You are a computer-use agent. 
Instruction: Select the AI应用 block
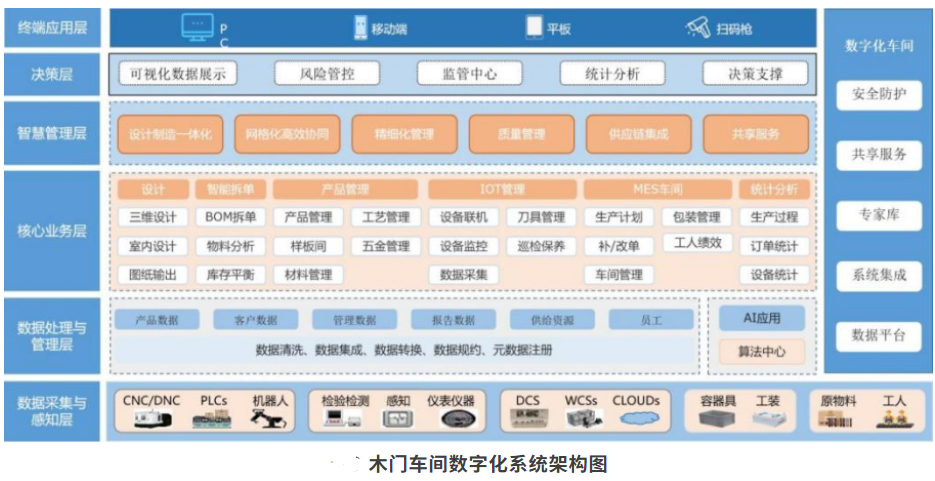coord(761,318)
